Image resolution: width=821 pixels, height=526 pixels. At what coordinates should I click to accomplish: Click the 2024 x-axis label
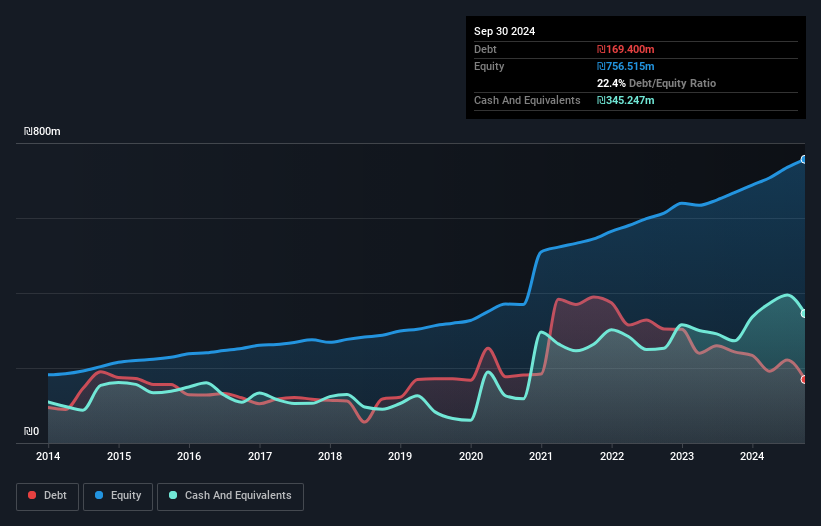(x=752, y=456)
